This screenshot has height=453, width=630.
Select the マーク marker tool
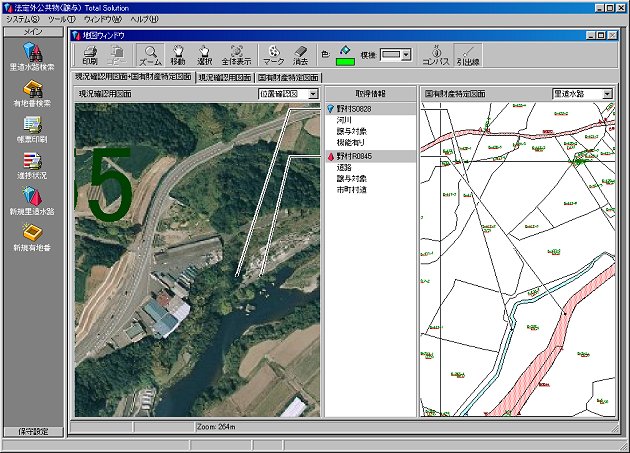274,55
